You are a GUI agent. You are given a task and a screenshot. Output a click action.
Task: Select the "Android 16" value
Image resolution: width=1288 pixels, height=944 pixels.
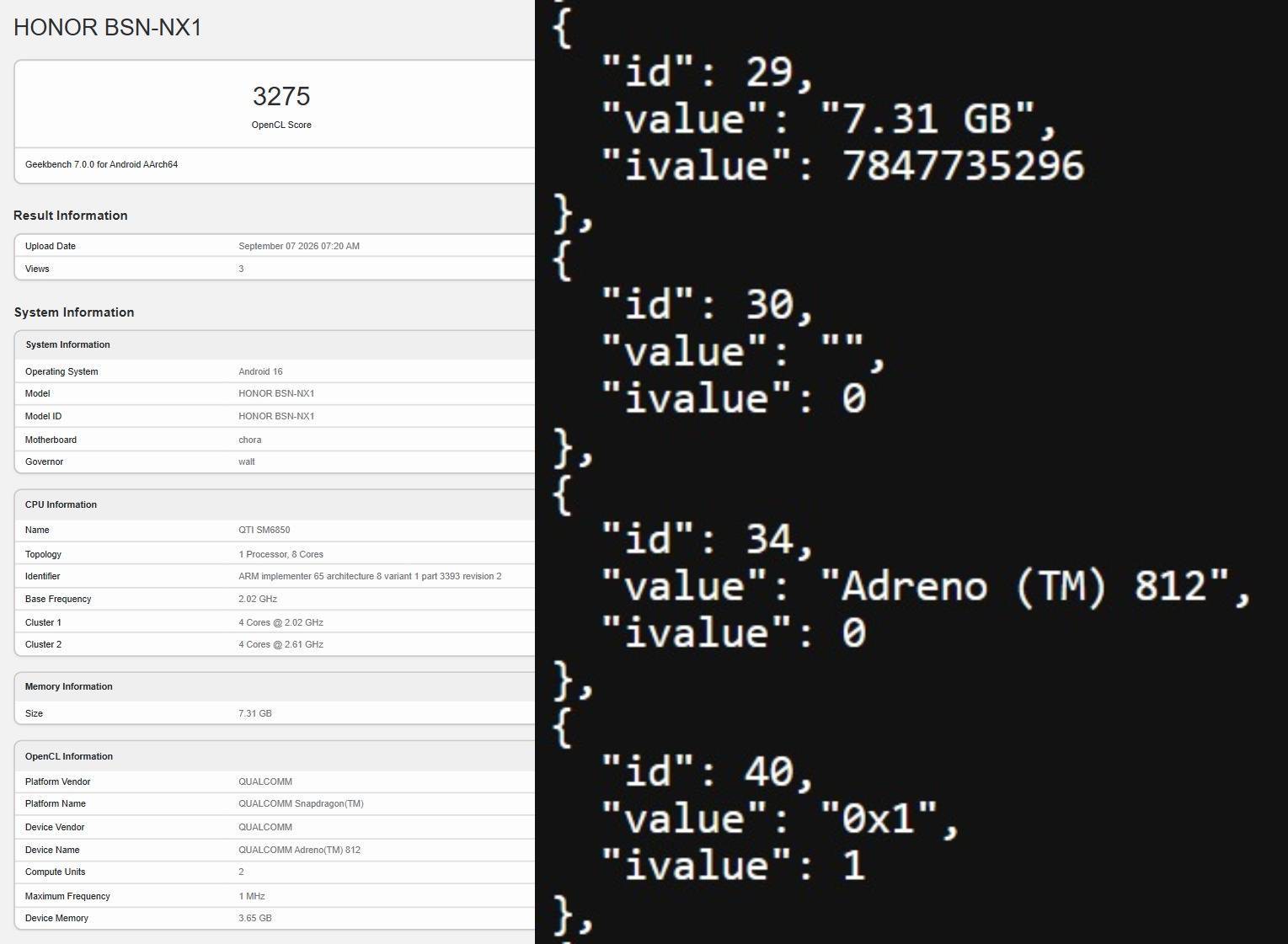pos(260,371)
